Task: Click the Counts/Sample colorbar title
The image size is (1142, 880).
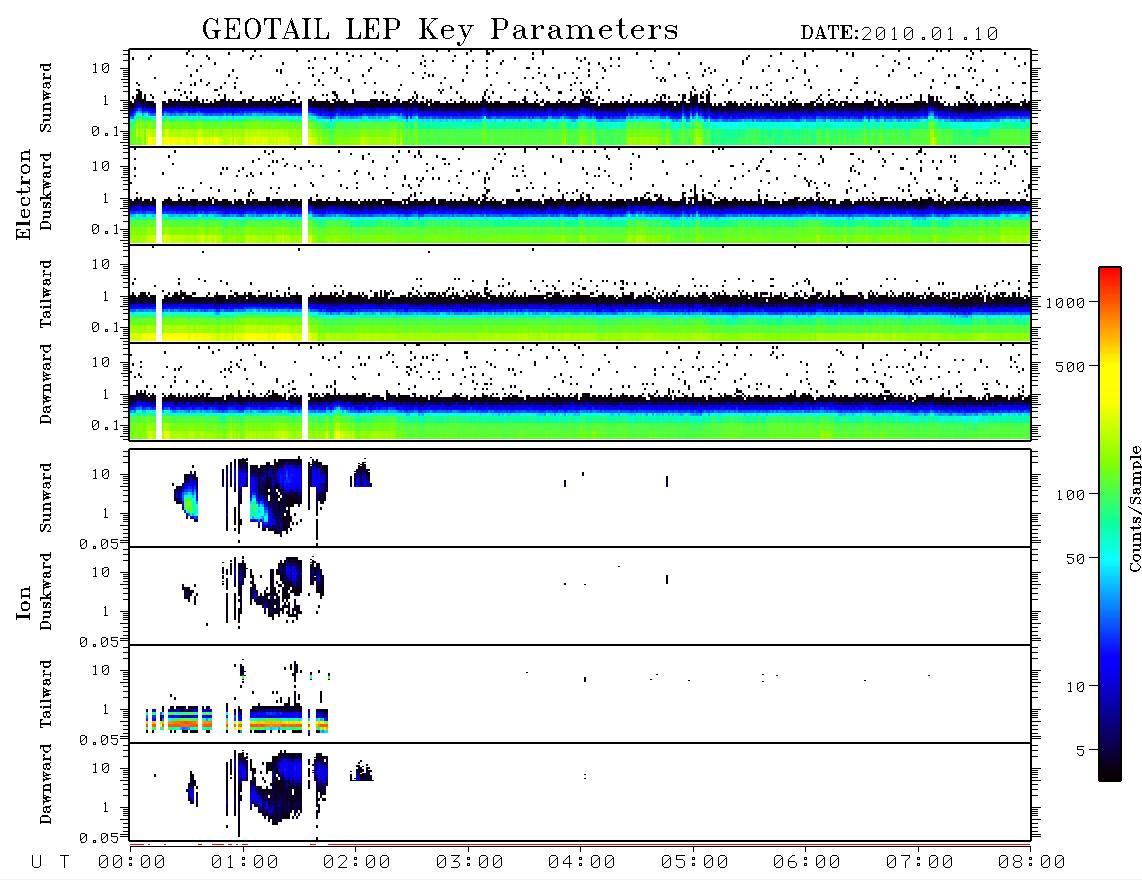Action: 1135,508
